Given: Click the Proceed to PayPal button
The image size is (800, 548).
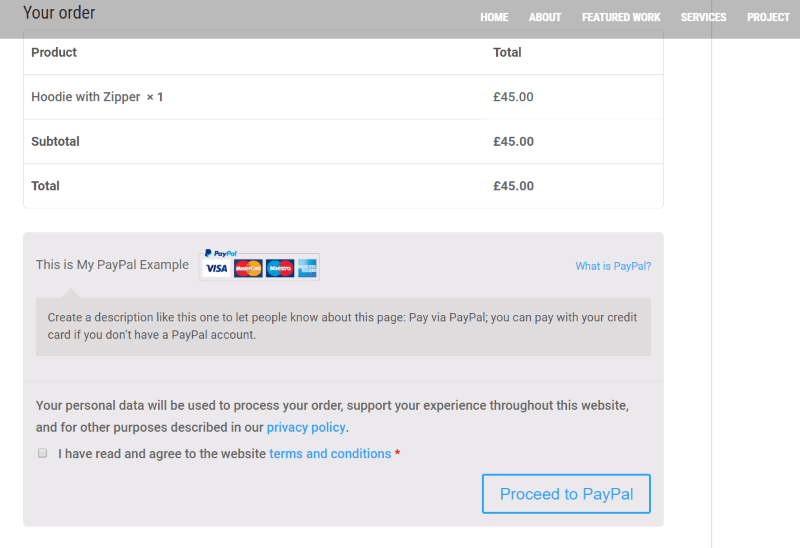Looking at the screenshot, I should [x=566, y=494].
